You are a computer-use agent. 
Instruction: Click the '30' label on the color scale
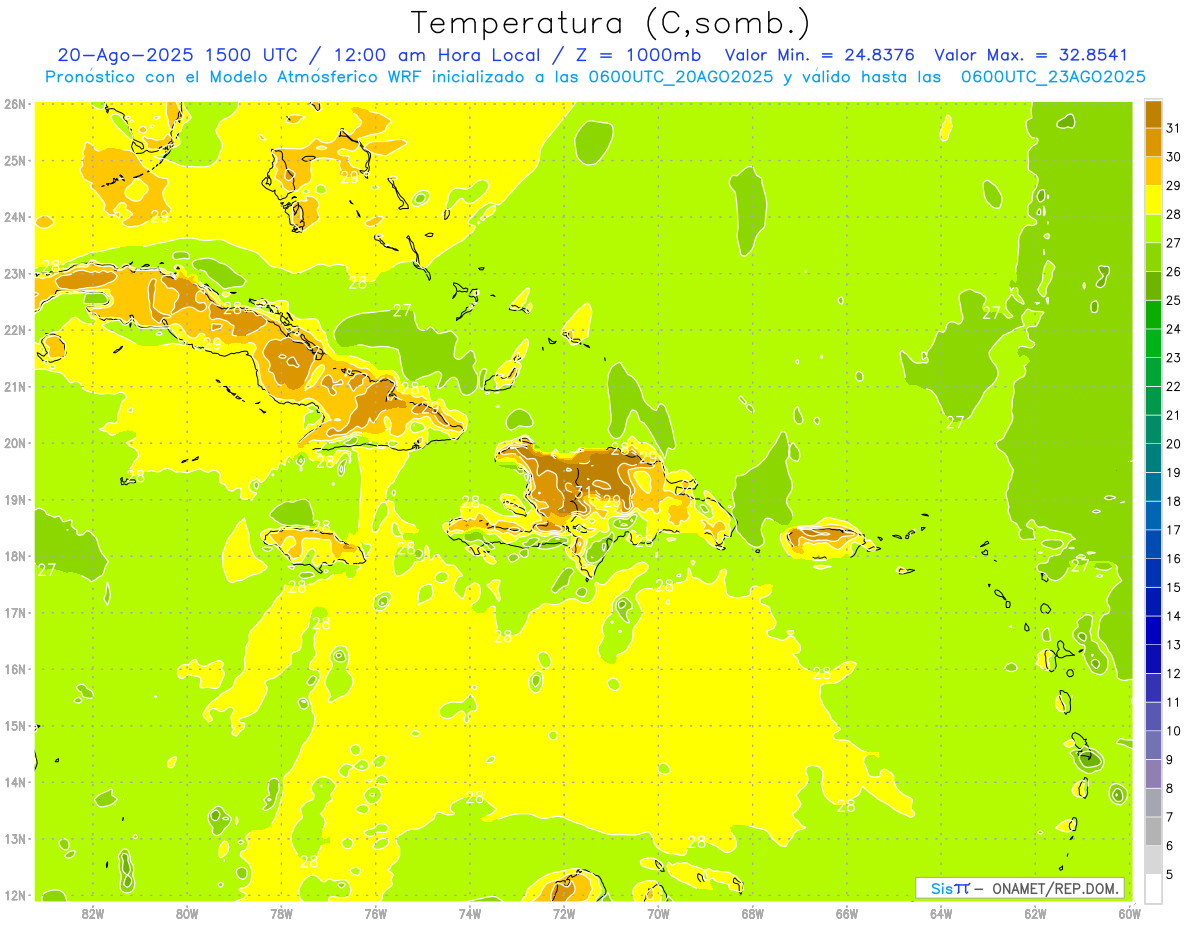[1173, 157]
